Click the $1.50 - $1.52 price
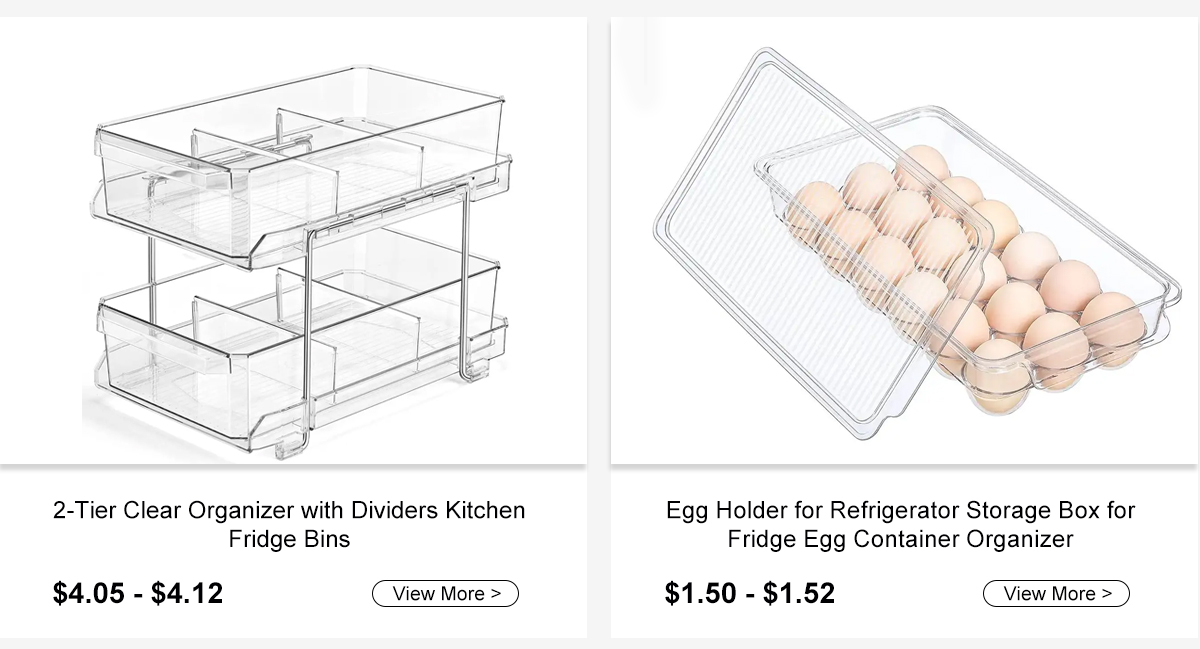This screenshot has height=649, width=1200. coord(750,593)
